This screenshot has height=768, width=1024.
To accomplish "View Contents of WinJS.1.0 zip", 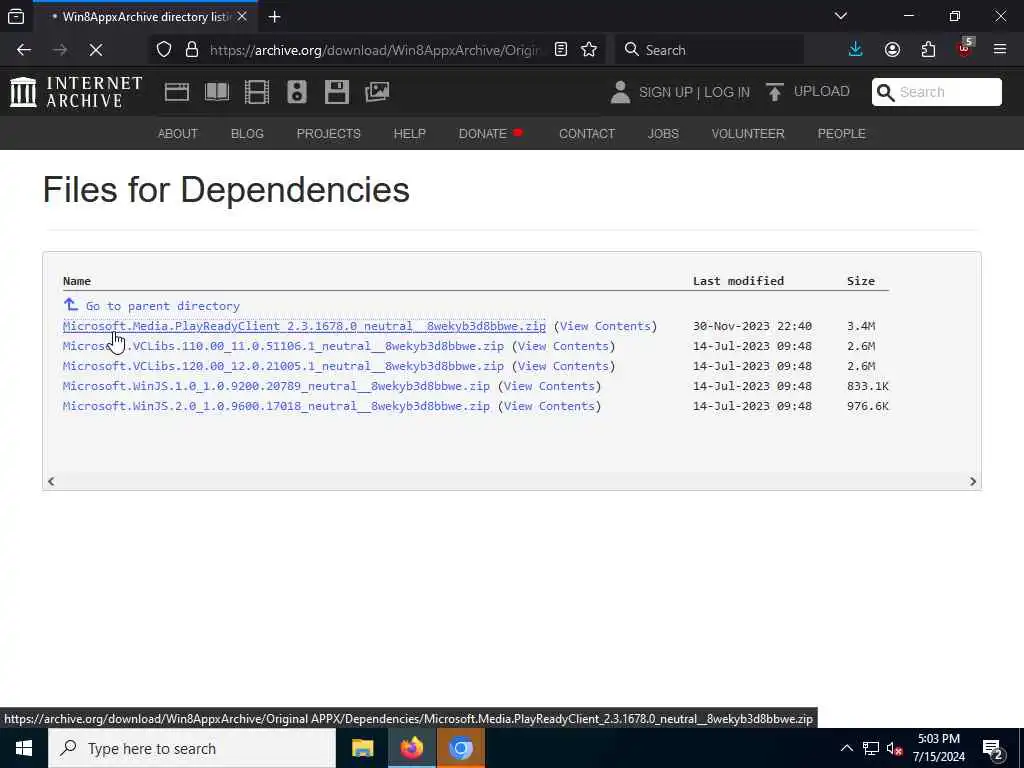I will coord(549,386).
